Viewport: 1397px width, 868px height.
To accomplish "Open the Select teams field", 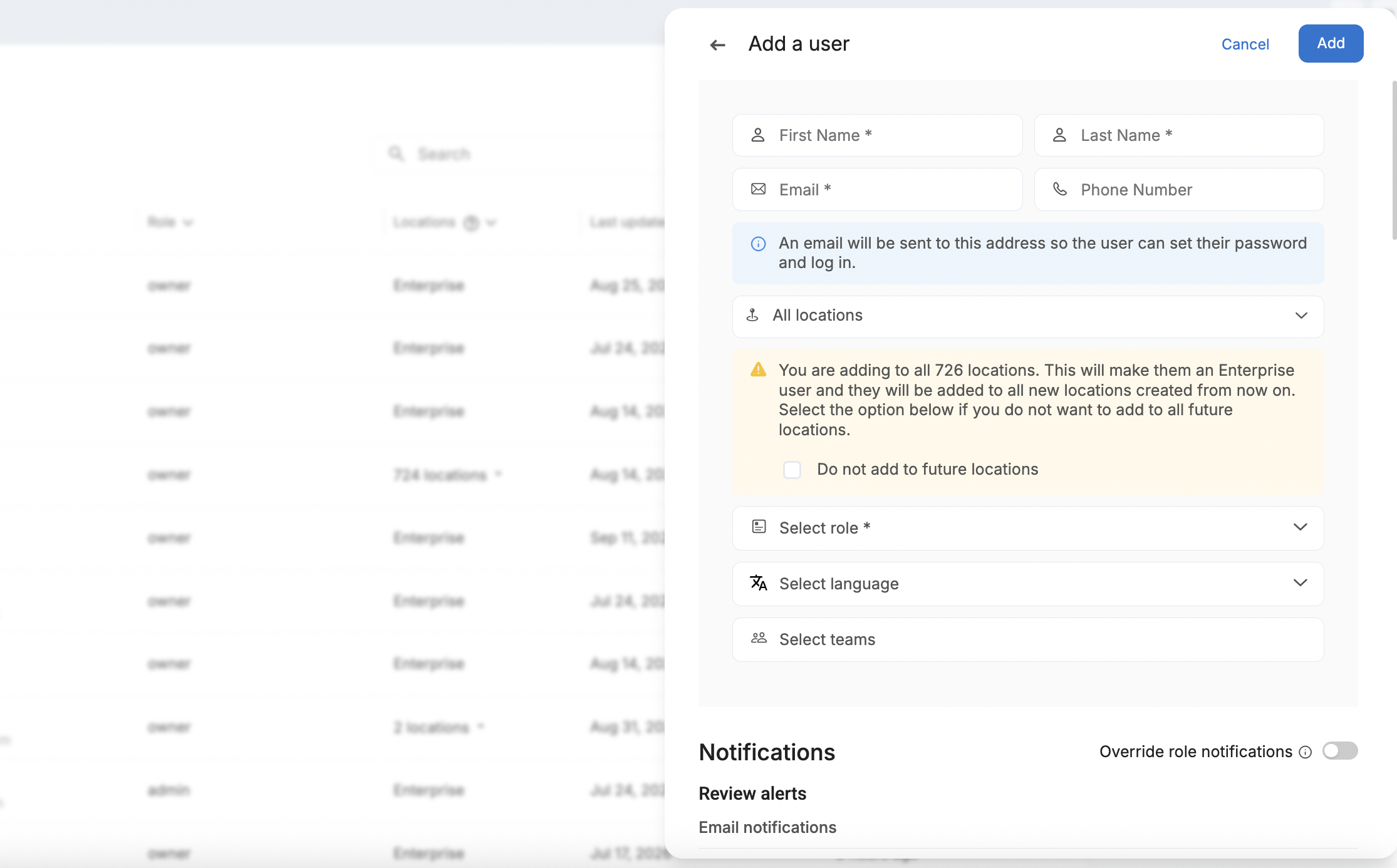I will (1028, 639).
